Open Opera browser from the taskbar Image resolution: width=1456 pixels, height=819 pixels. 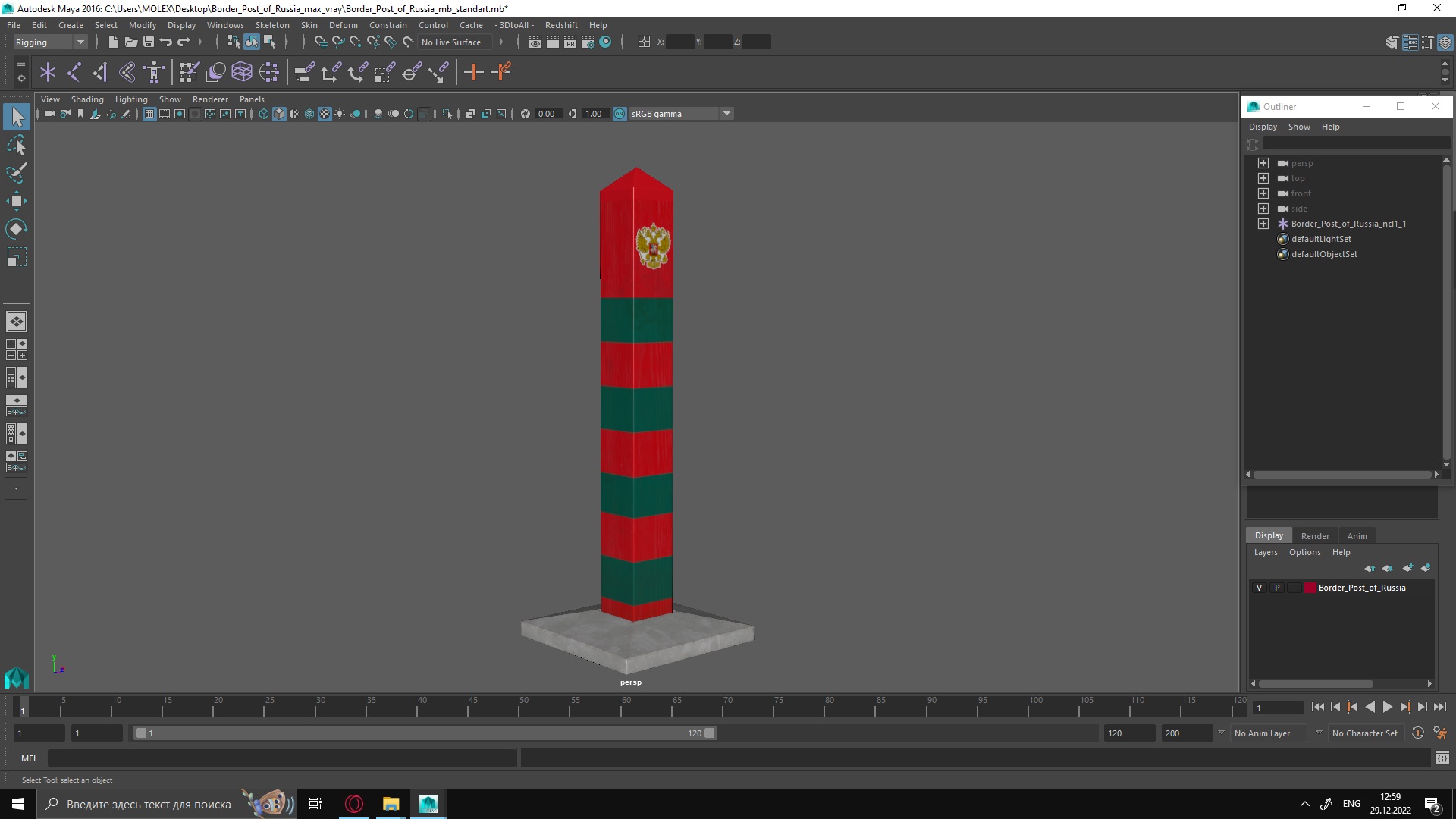354,804
